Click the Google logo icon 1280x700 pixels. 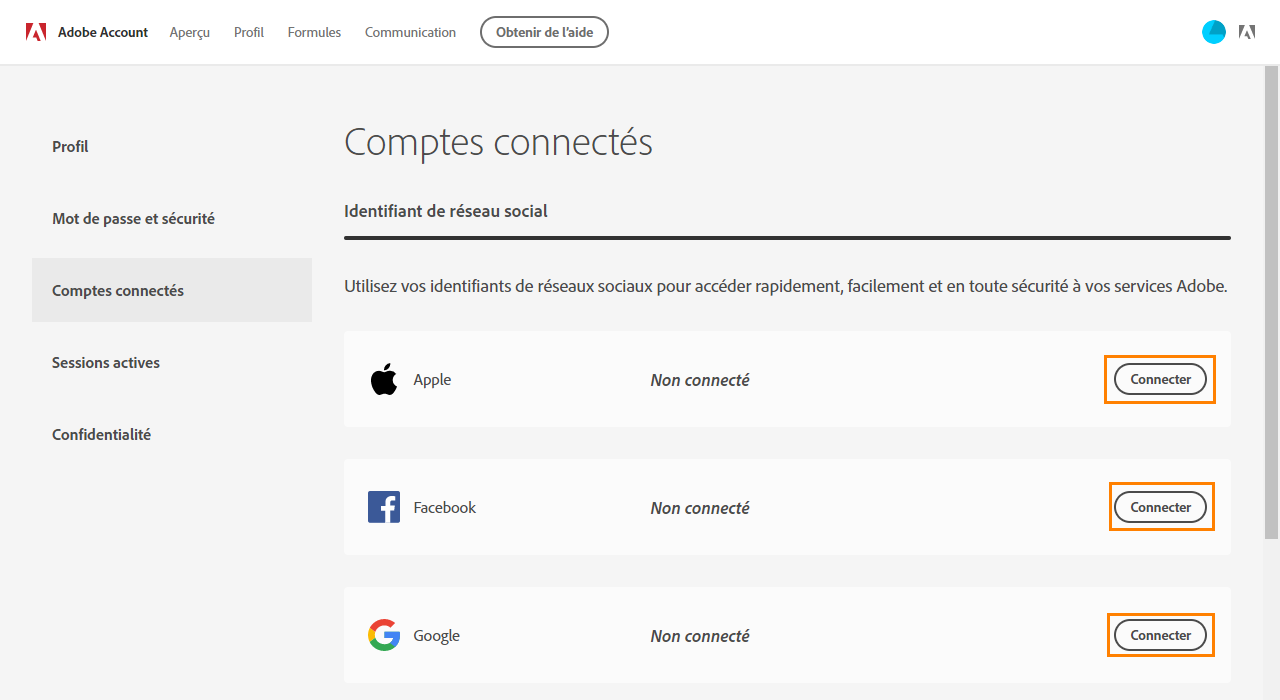pyautogui.click(x=384, y=636)
